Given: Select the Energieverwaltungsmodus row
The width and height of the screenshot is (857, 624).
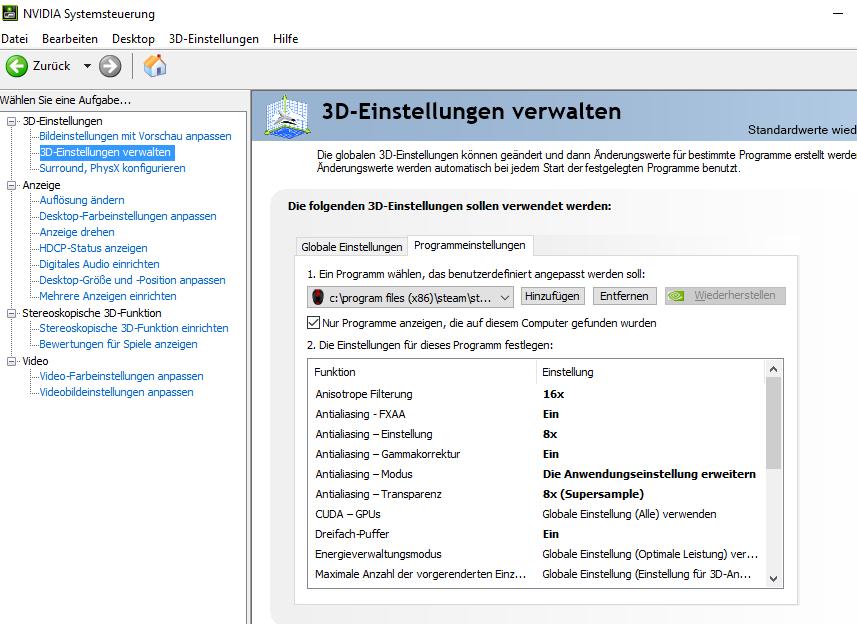Looking at the screenshot, I should (x=537, y=554).
